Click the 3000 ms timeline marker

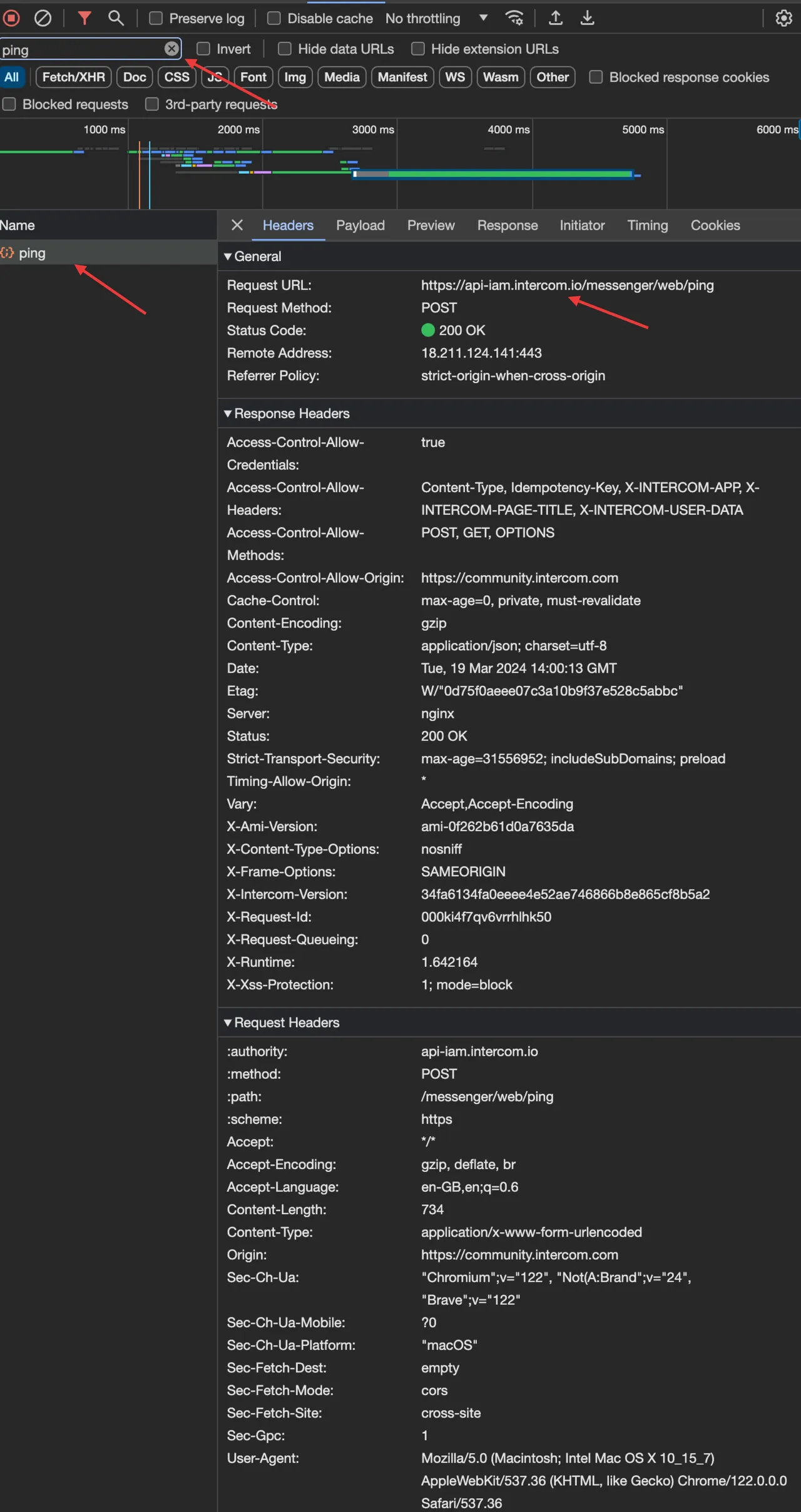pyautogui.click(x=373, y=130)
